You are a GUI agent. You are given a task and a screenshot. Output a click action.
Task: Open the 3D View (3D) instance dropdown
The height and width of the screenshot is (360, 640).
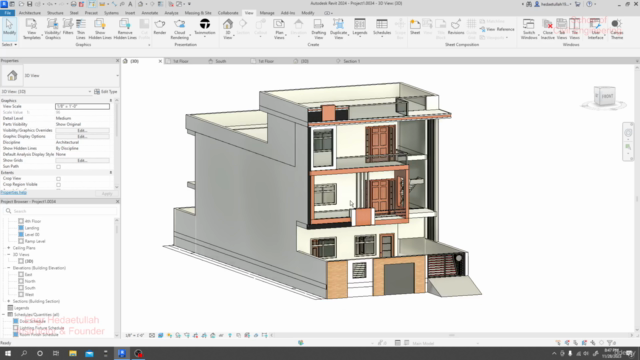coord(90,91)
